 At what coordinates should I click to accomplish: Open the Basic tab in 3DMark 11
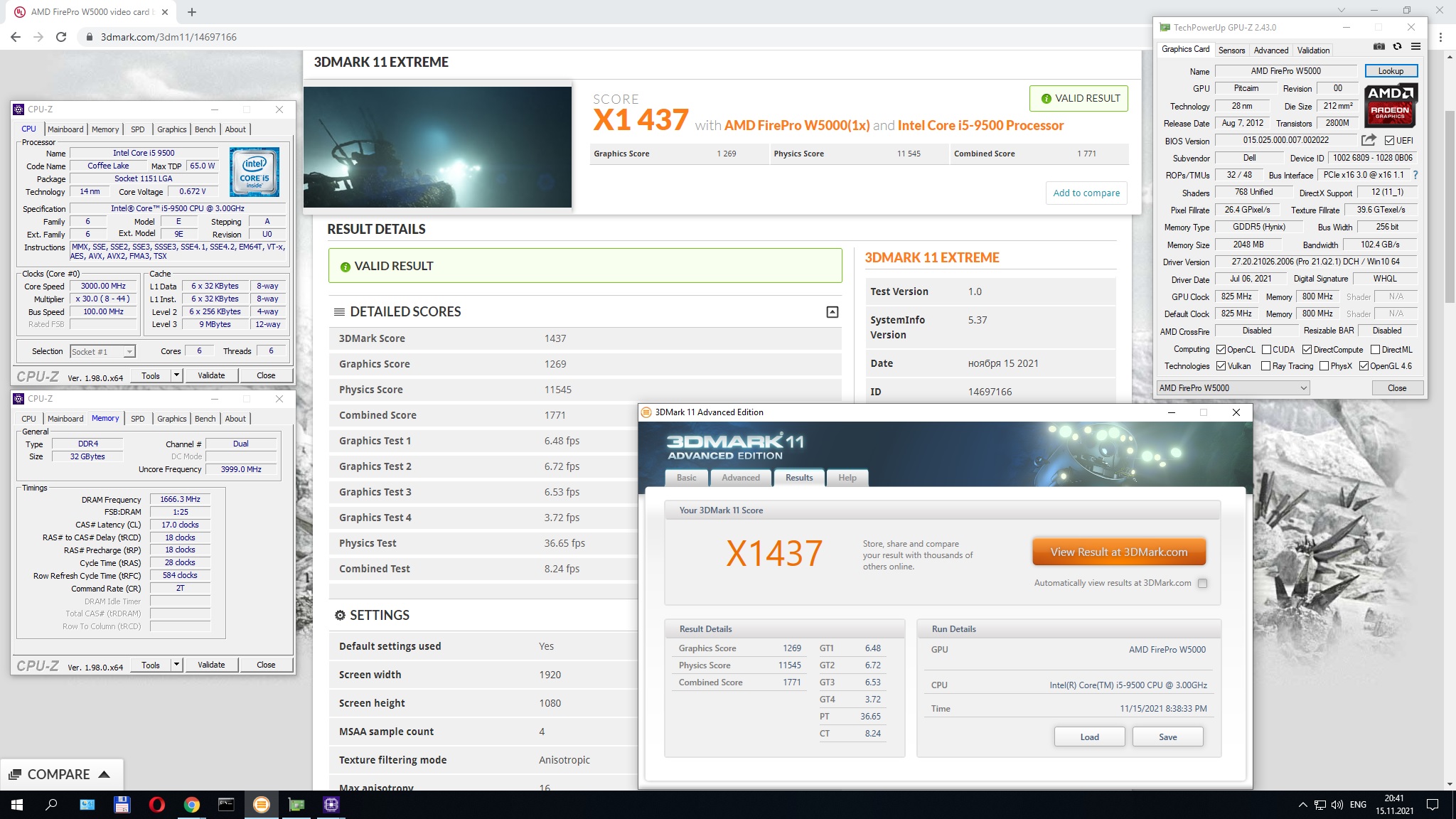[686, 478]
